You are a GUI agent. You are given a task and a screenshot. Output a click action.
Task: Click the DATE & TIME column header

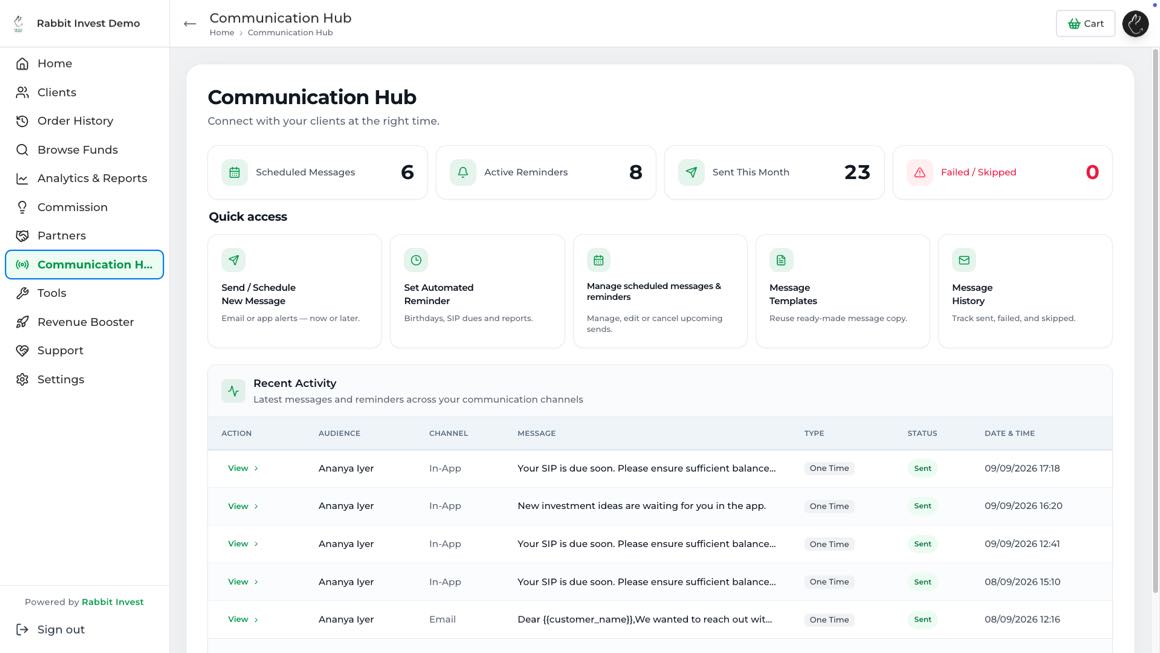coord(1009,433)
